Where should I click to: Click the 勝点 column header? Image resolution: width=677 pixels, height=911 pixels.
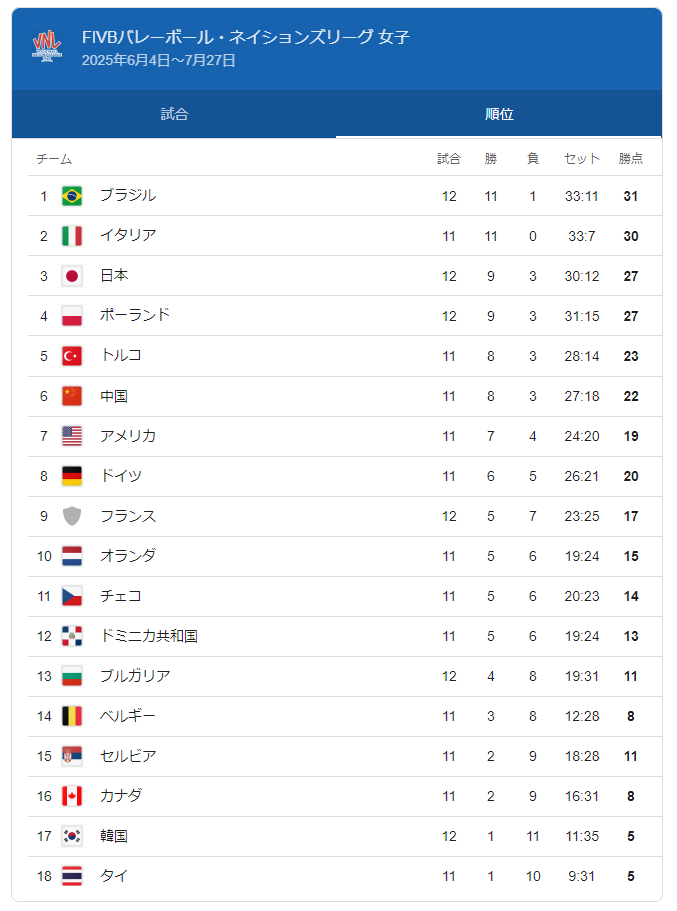[630, 158]
